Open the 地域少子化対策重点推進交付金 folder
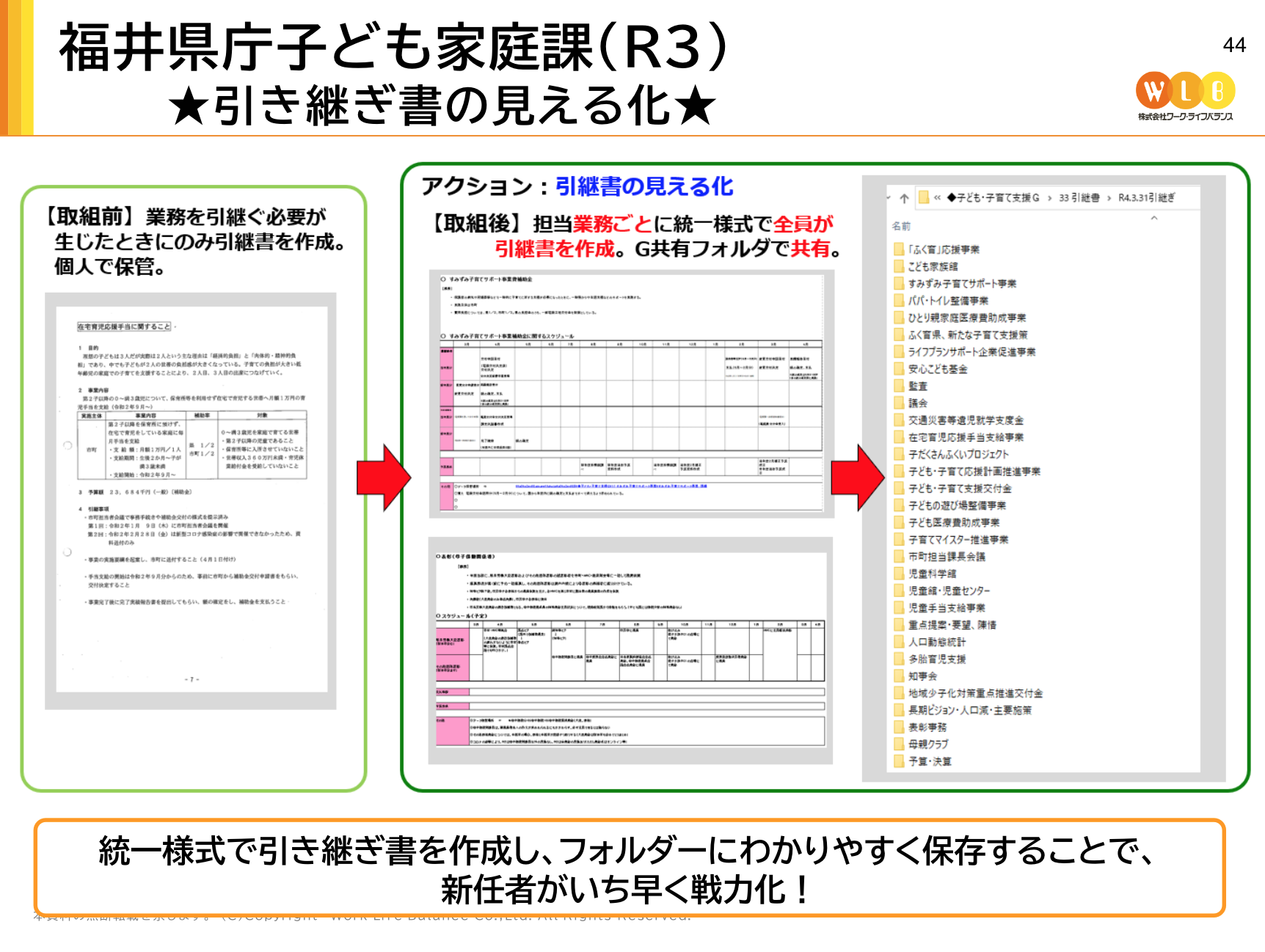The height and width of the screenshot is (952, 1265). click(975, 693)
